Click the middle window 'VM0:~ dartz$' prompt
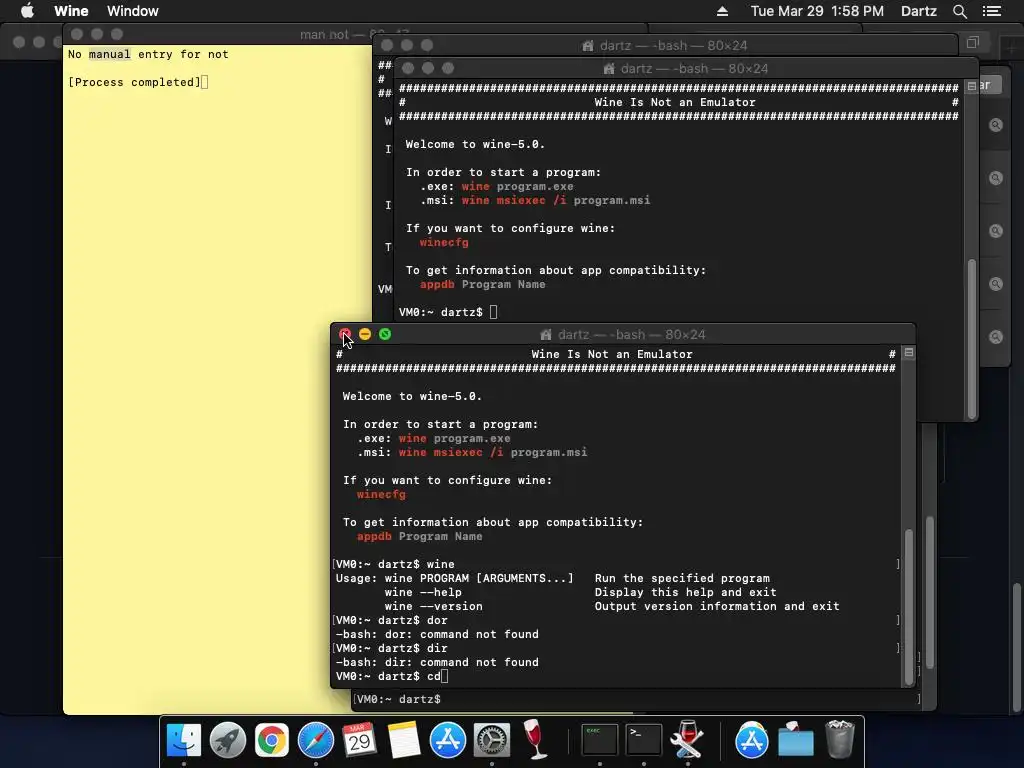Image resolution: width=1024 pixels, height=768 pixels. 441,312
